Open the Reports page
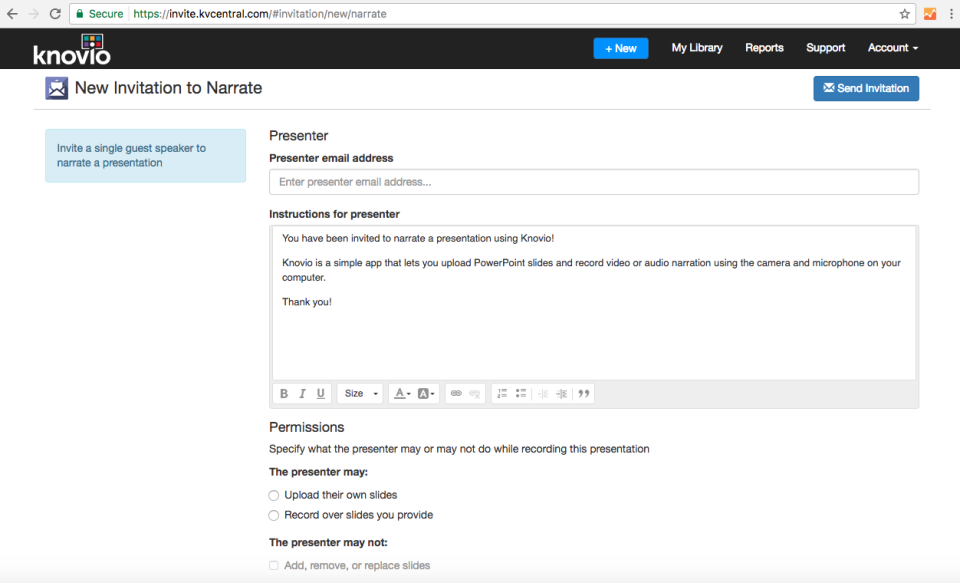Image resolution: width=960 pixels, height=583 pixels. click(764, 47)
